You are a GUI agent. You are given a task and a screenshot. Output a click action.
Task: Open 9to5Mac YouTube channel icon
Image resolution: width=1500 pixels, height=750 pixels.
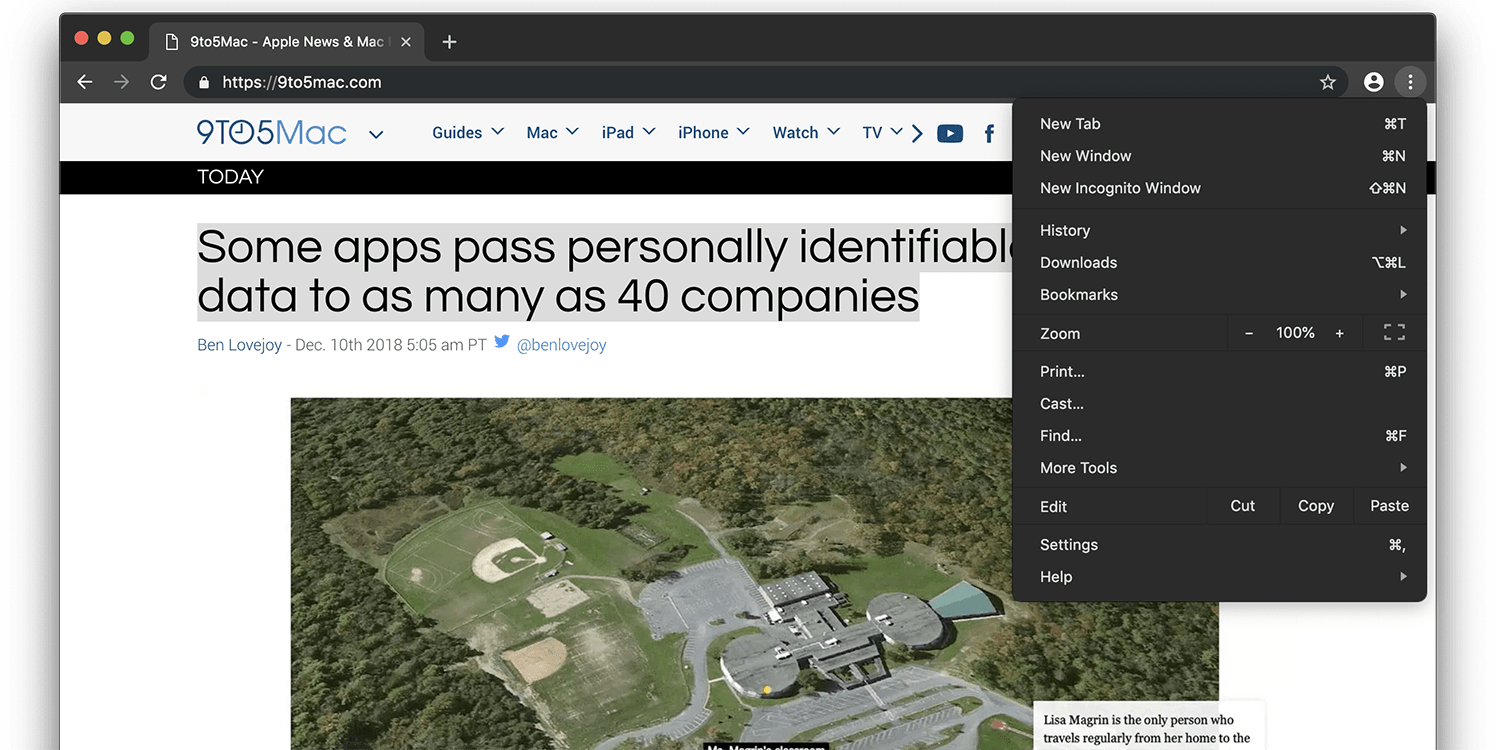(949, 133)
